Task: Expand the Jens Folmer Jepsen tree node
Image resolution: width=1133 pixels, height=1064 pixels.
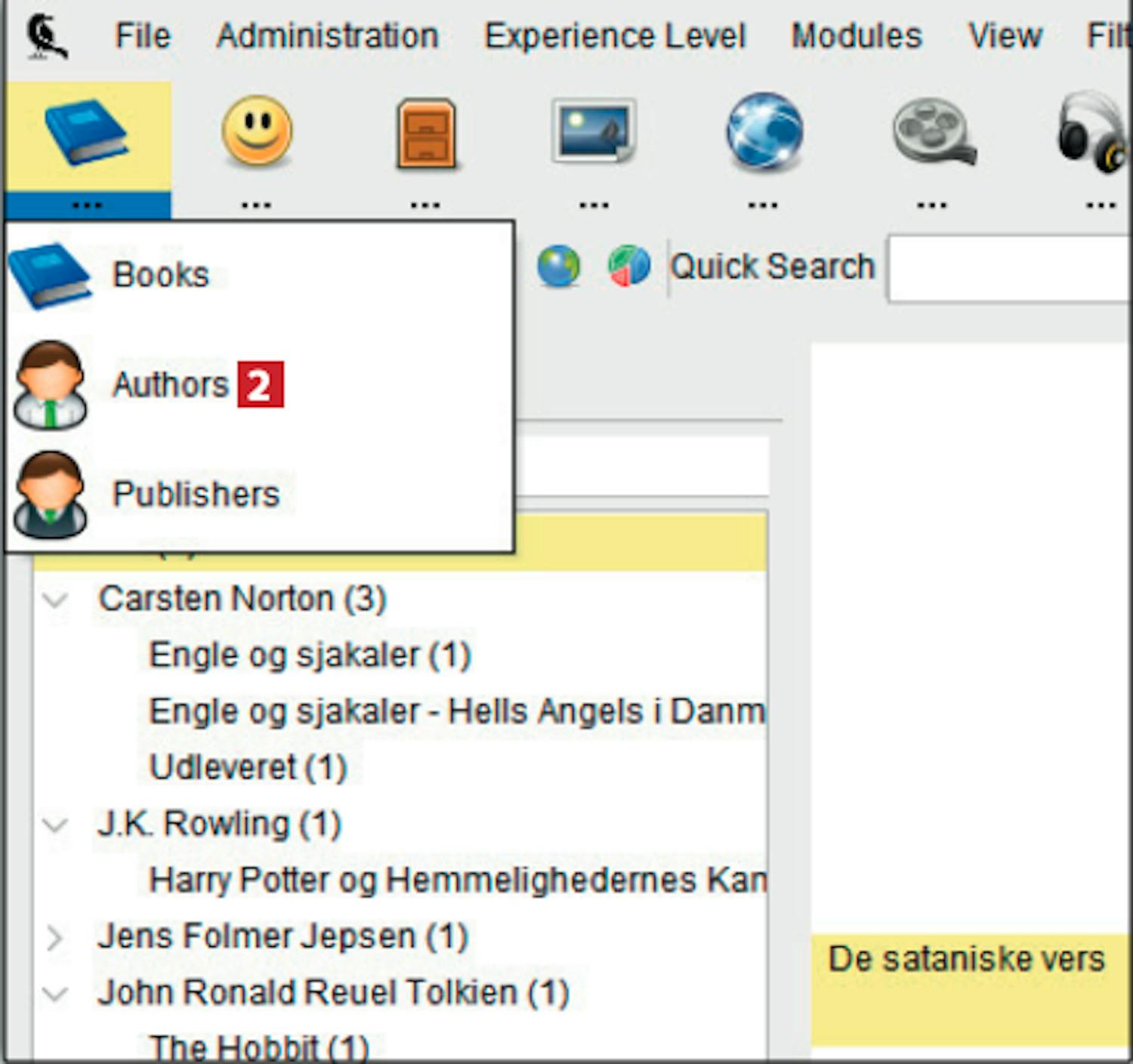Action: click(54, 938)
